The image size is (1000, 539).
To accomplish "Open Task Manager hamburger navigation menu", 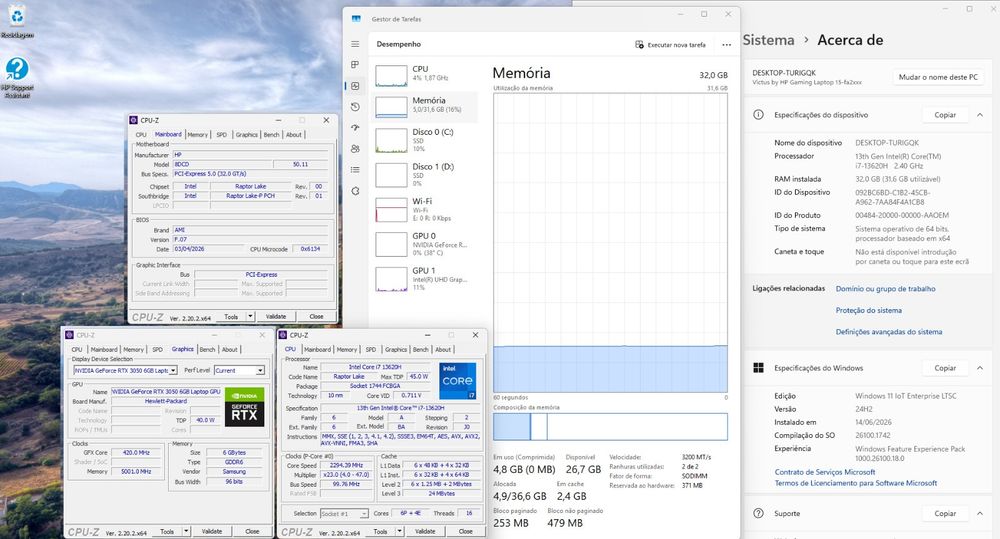I will coord(355,44).
